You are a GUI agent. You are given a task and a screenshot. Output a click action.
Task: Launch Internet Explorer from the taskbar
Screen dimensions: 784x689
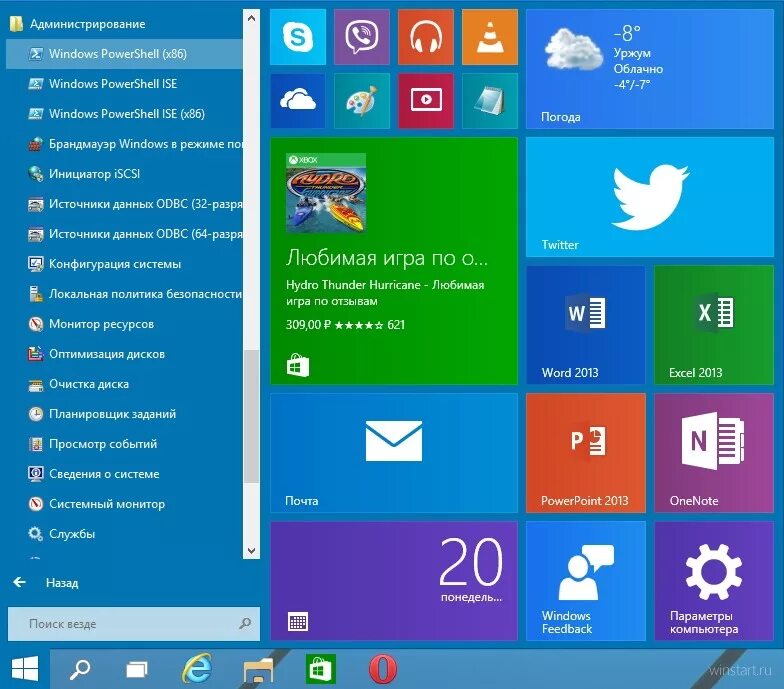197,669
